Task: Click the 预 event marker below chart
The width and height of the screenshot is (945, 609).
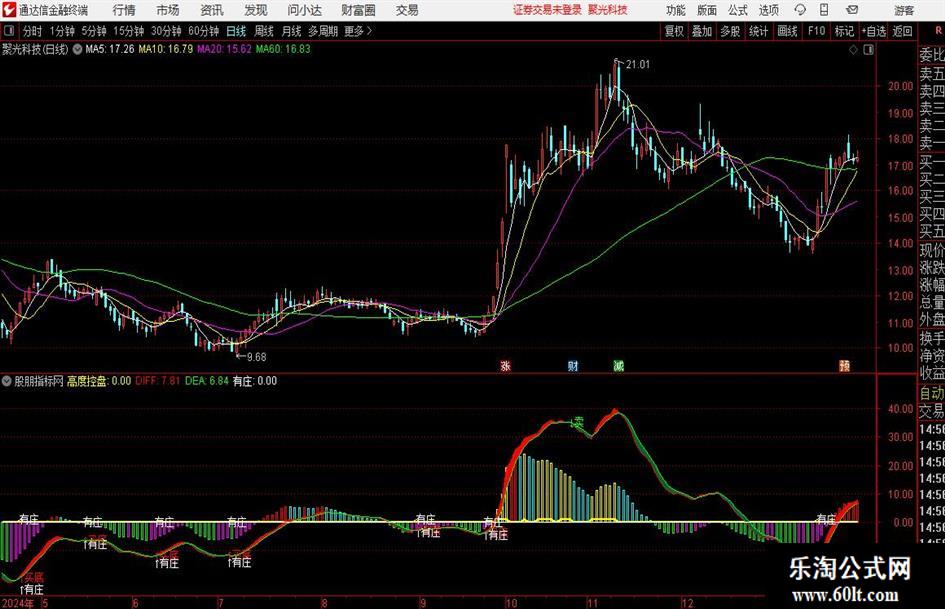Action: point(844,365)
